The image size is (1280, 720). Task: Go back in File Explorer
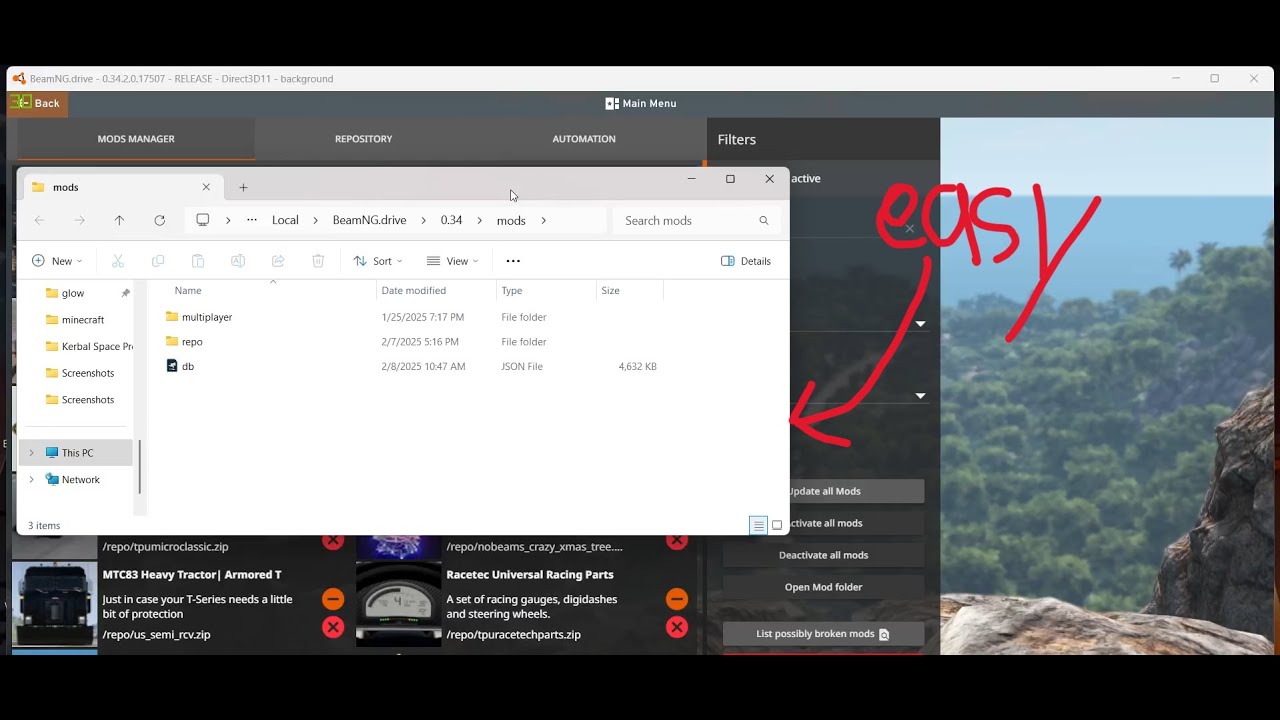coord(39,220)
